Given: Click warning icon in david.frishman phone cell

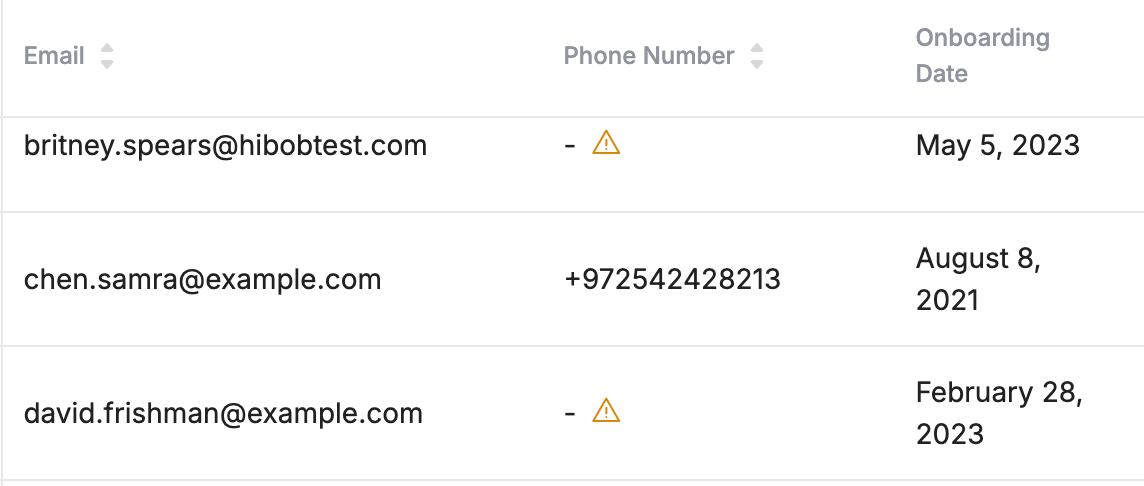Looking at the screenshot, I should pyautogui.click(x=606, y=411).
